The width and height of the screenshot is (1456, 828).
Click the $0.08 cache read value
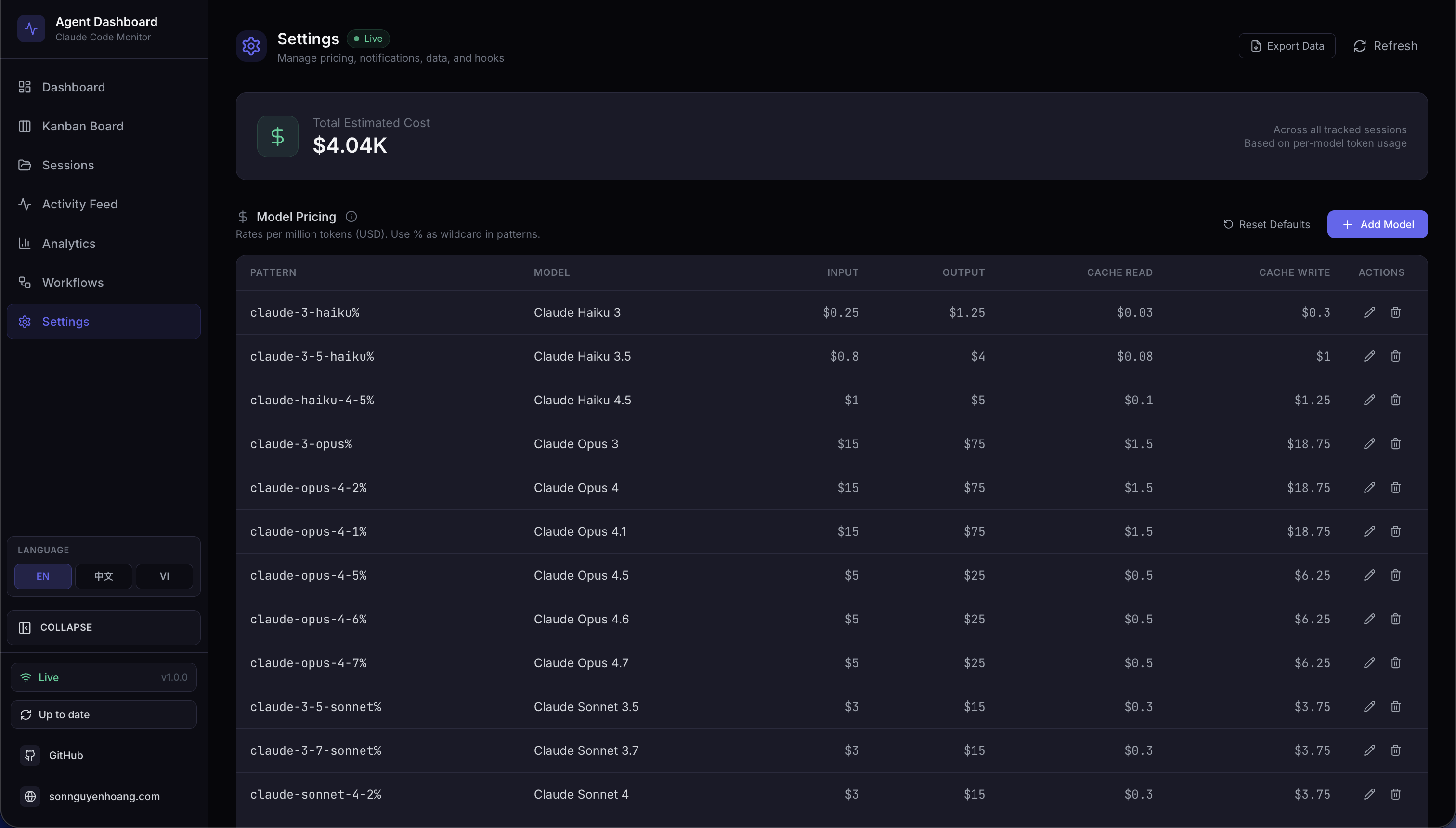pos(1135,356)
